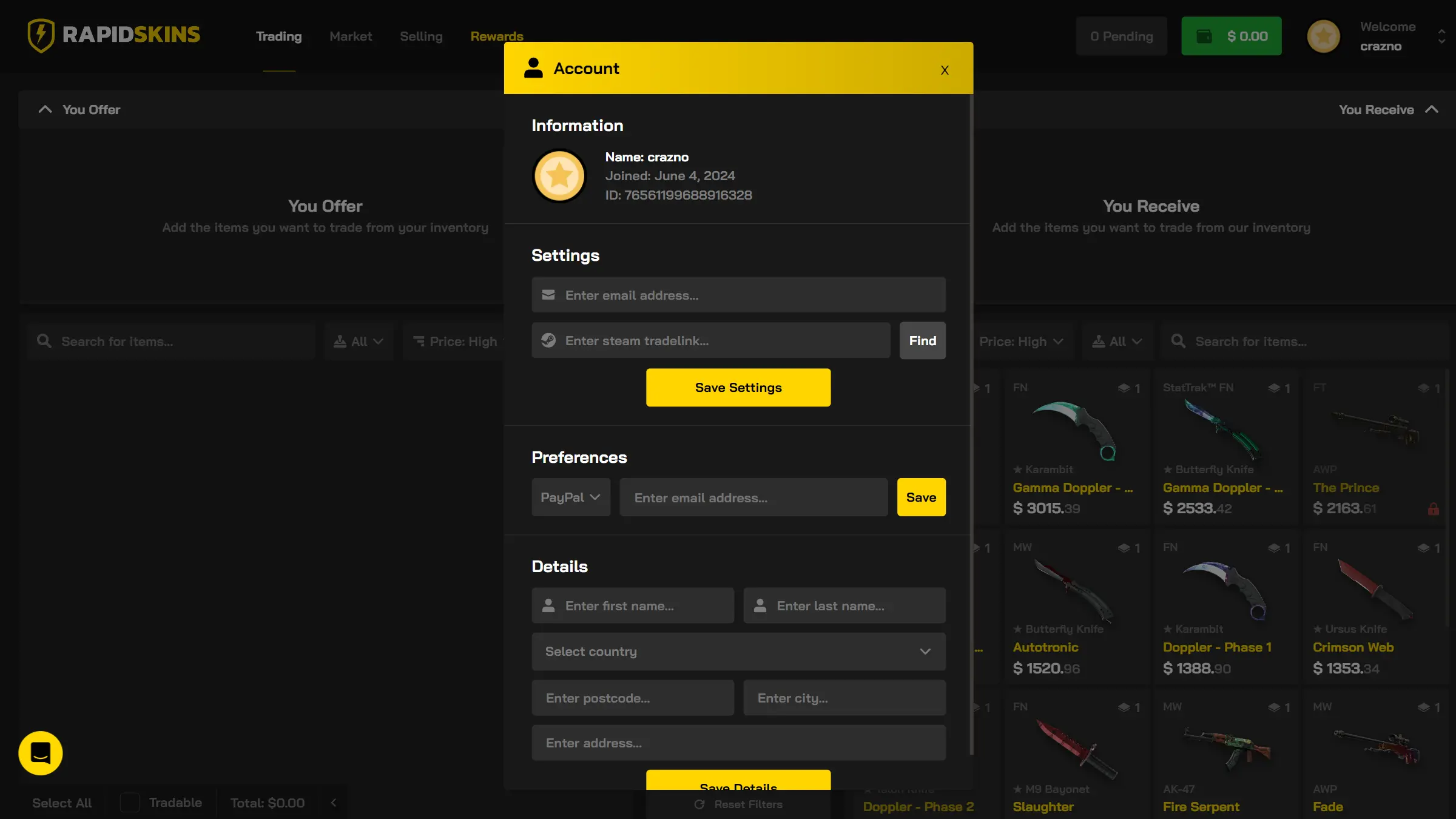Image resolution: width=1456 pixels, height=819 pixels.
Task: Click the Save Details button
Action: [738, 781]
